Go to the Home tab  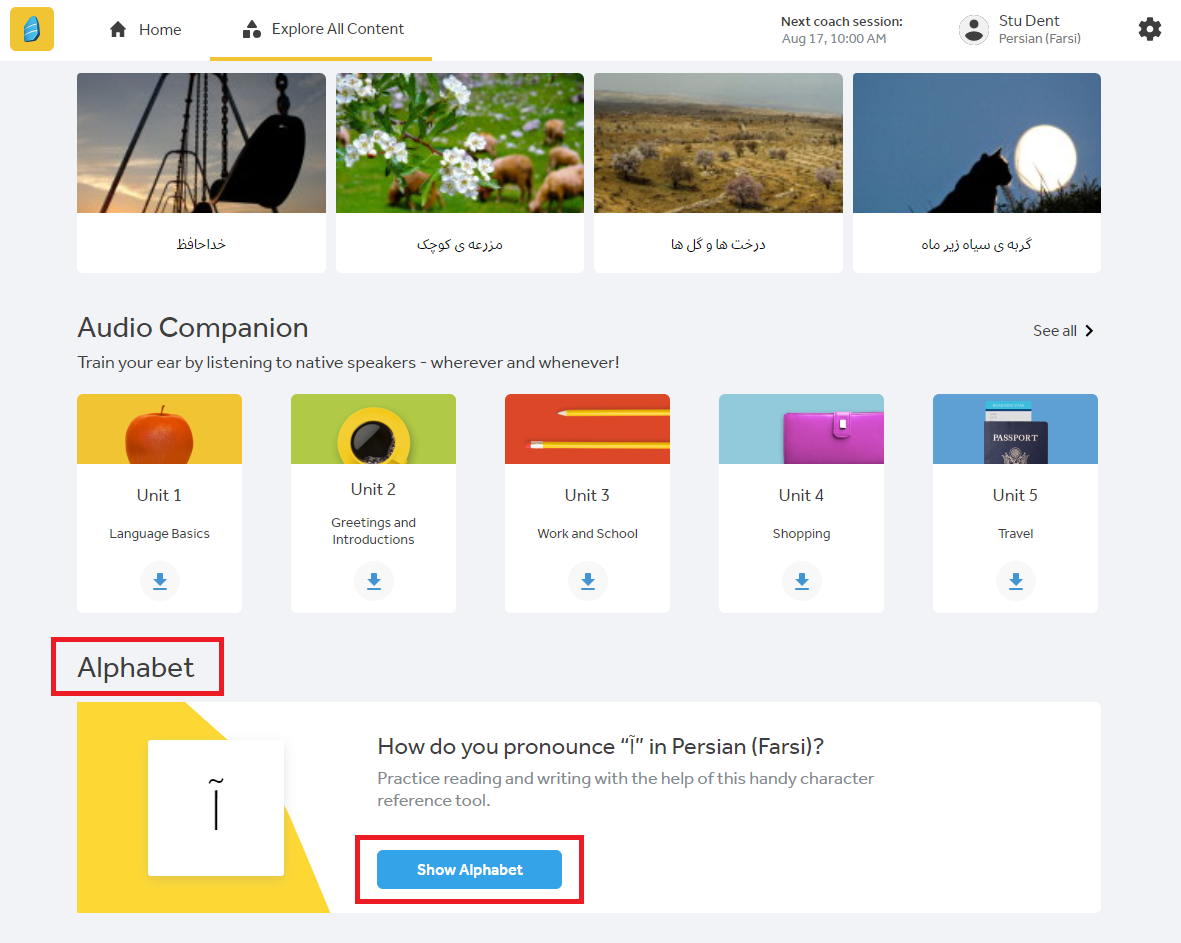pos(145,30)
